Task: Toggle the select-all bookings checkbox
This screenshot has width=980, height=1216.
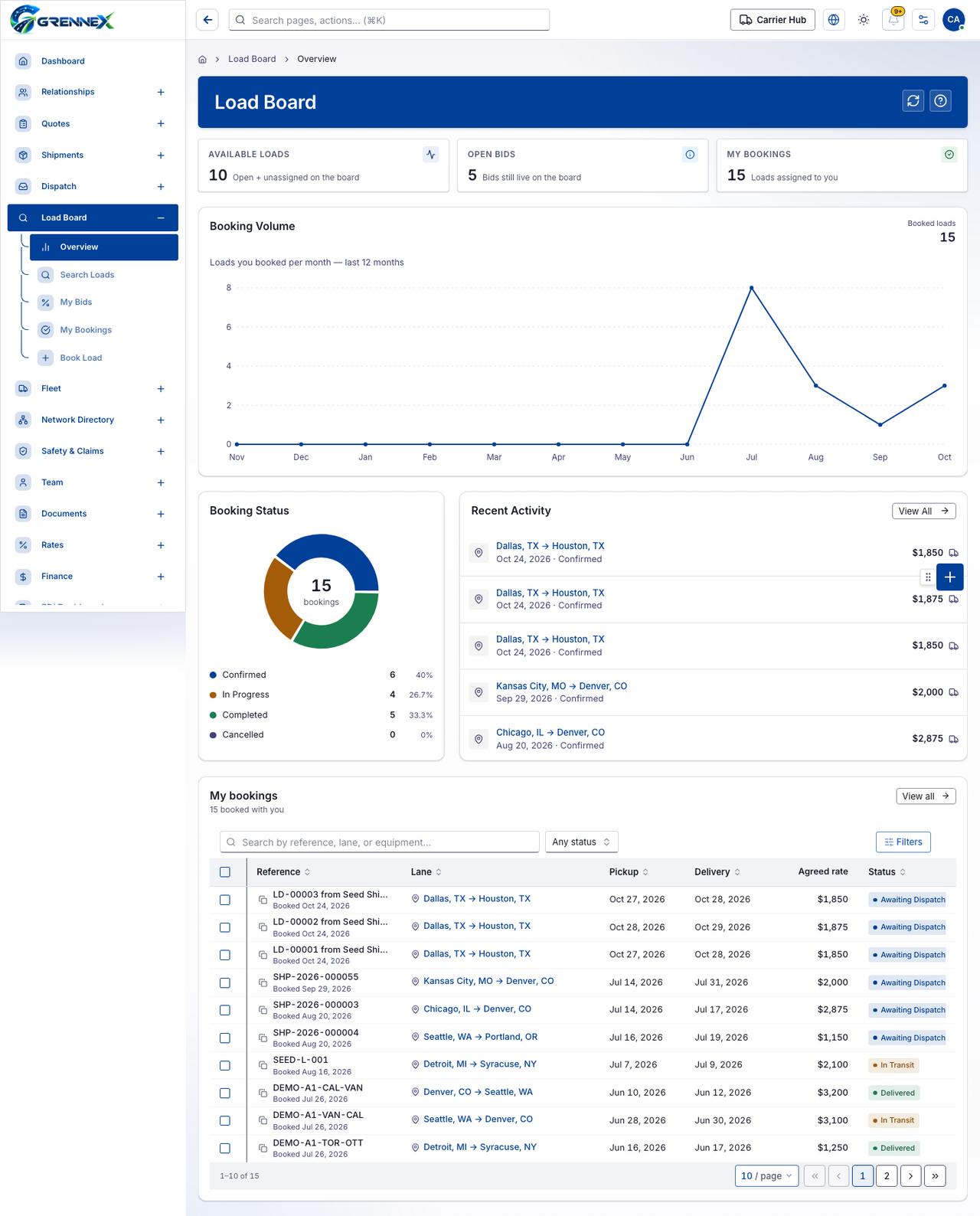Action: tap(225, 872)
